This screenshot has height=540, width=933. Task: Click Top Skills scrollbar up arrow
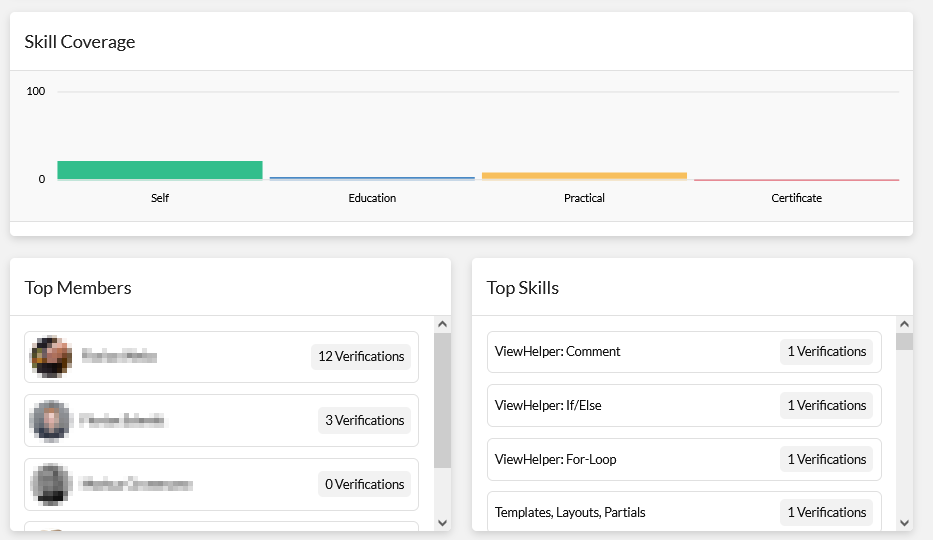(904, 324)
